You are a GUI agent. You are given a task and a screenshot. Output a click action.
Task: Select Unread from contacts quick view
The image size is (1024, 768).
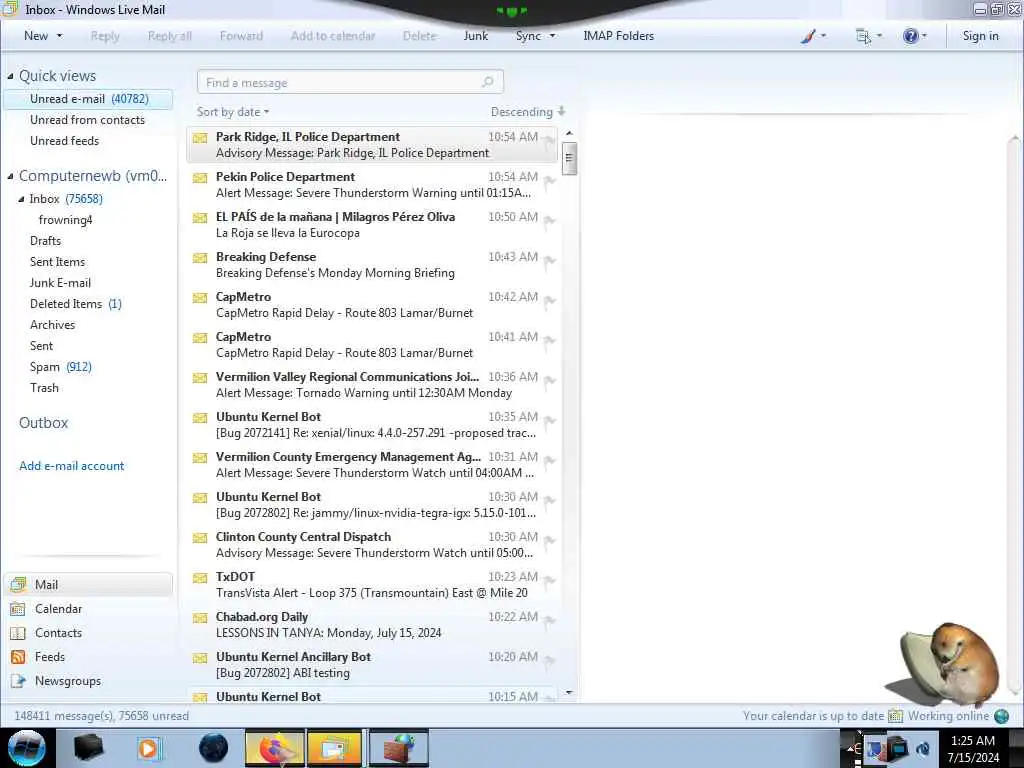click(88, 120)
